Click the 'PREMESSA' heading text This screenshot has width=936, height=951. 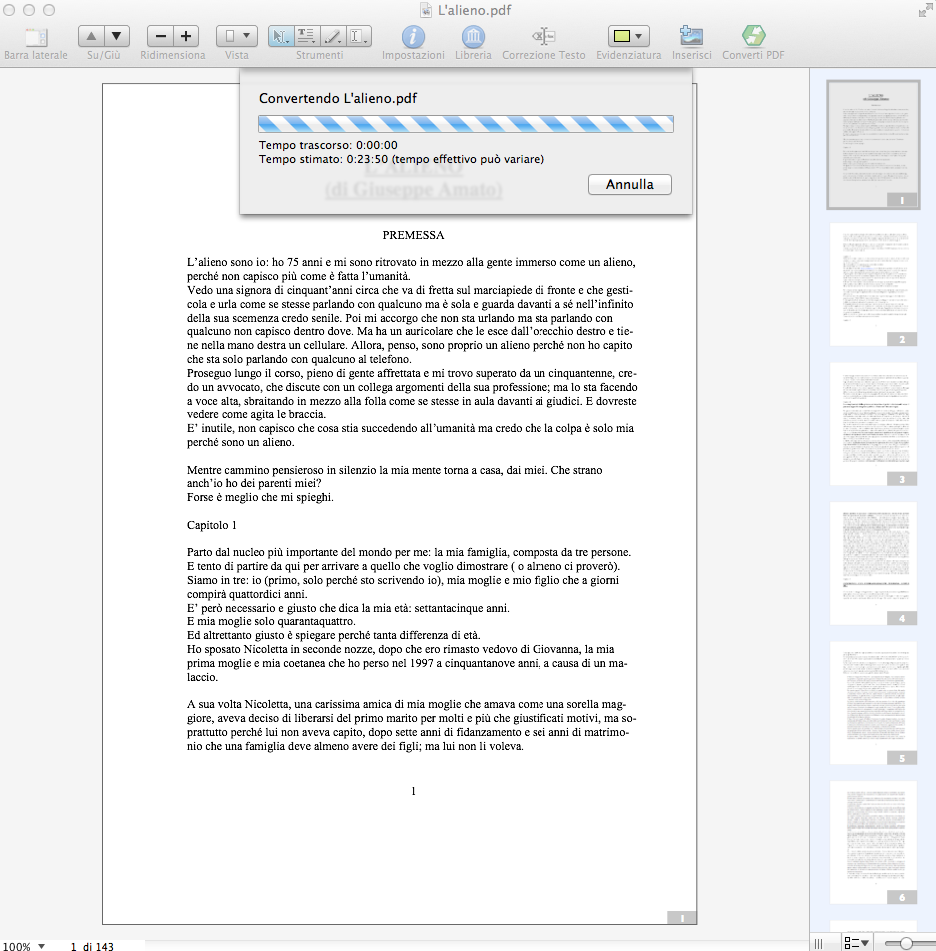[x=413, y=235]
